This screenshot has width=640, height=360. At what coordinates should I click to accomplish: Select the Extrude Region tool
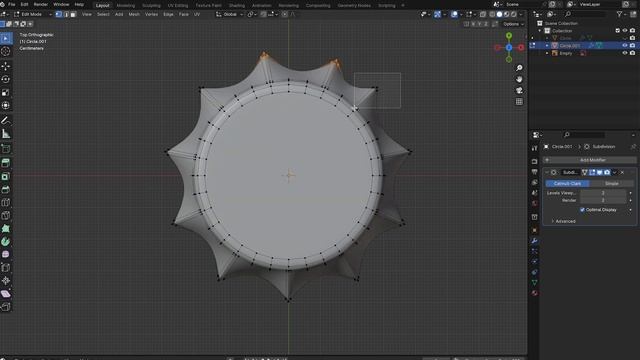point(6,163)
